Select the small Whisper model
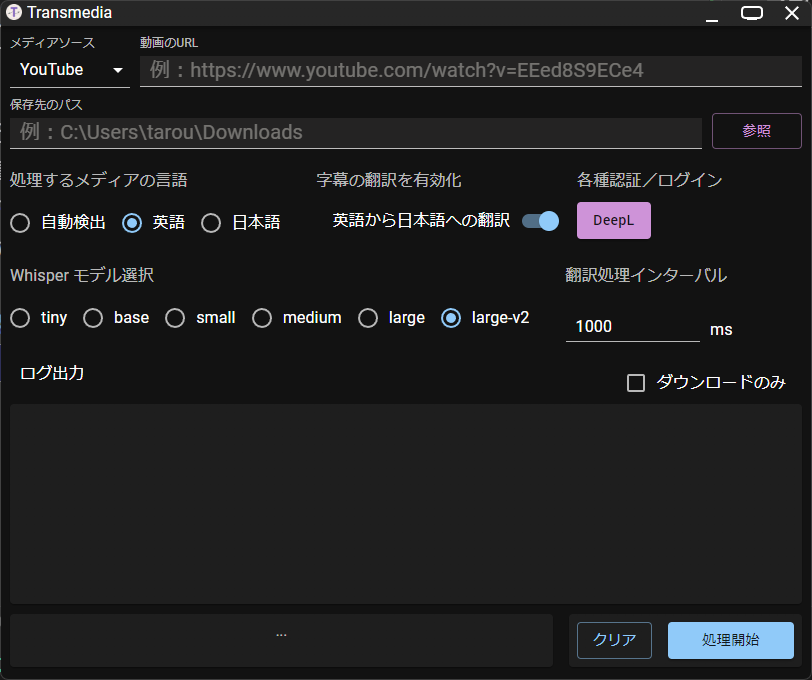The width and height of the screenshot is (812, 680). 175,318
